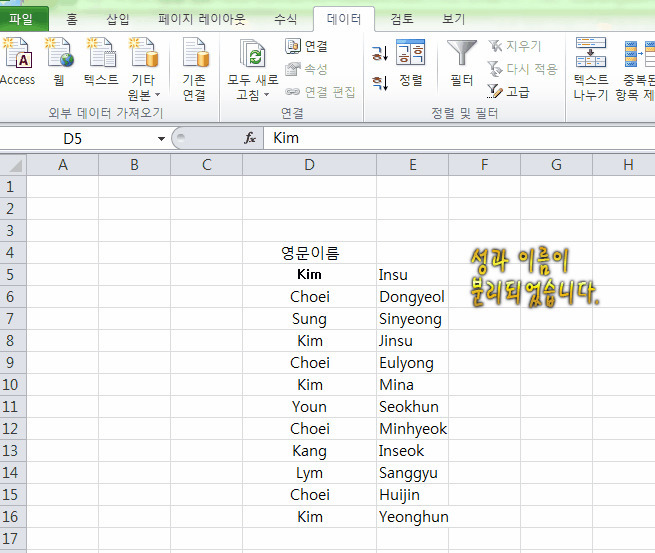Click cell E8 containing Jinsu
Screen dimensions: 655x553
click(412, 340)
